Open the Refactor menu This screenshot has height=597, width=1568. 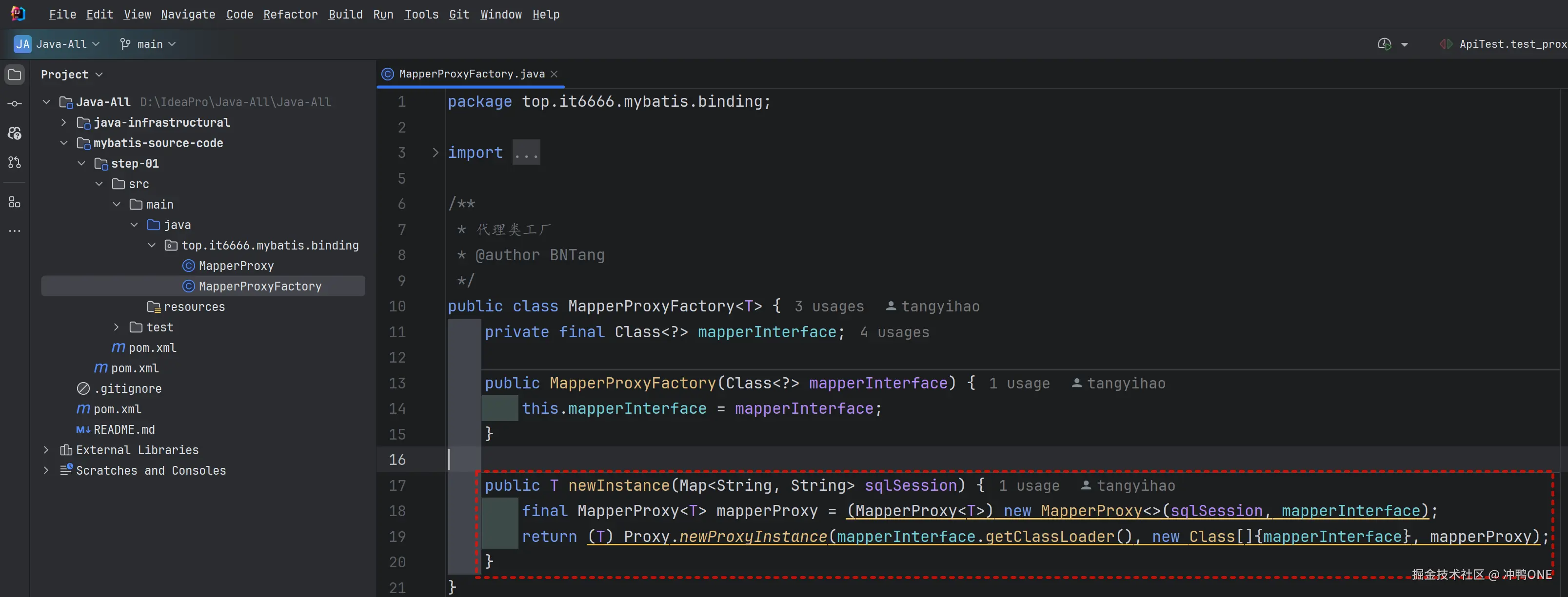(290, 14)
